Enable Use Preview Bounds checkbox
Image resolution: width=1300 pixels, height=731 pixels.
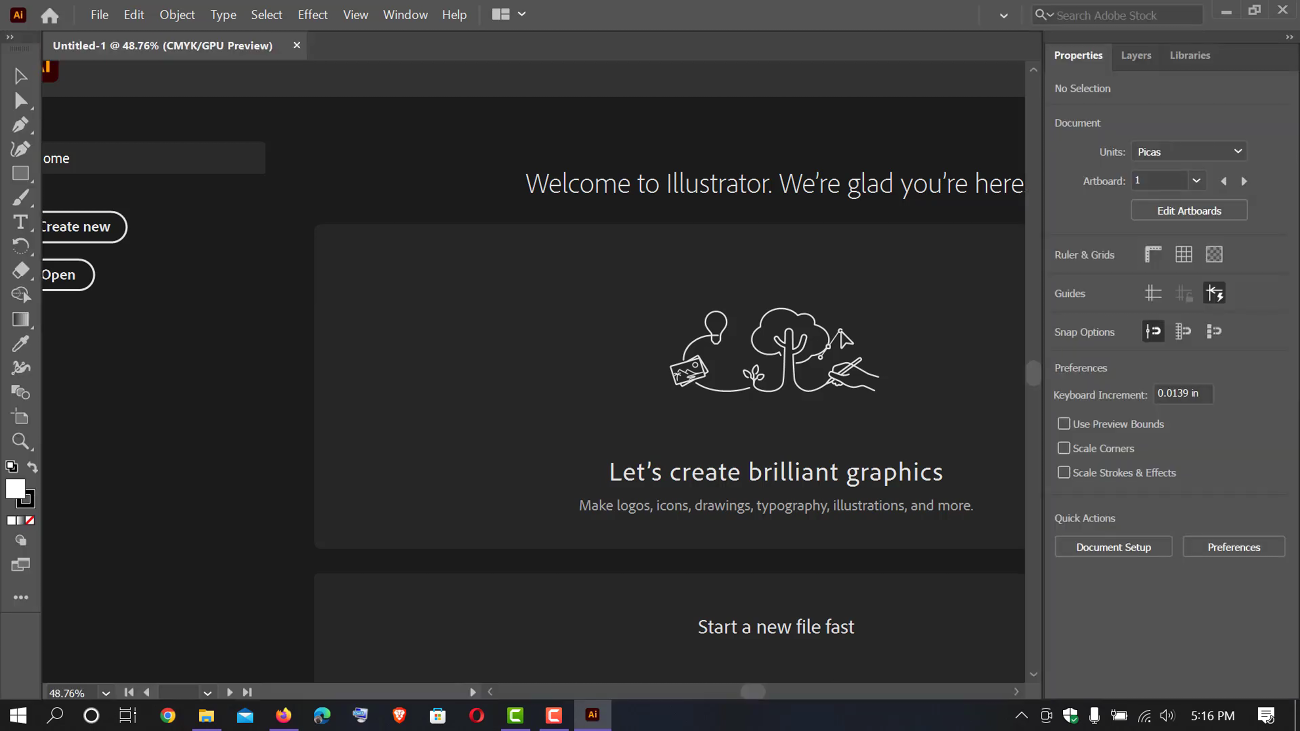click(1064, 424)
